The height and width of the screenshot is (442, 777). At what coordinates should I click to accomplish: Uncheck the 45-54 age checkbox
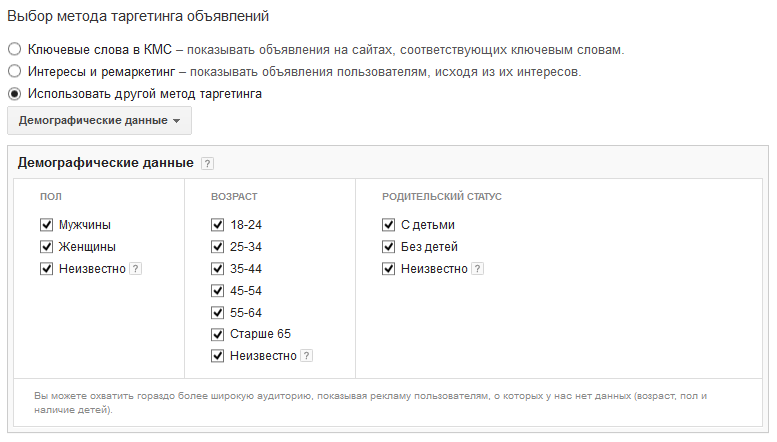pos(218,291)
